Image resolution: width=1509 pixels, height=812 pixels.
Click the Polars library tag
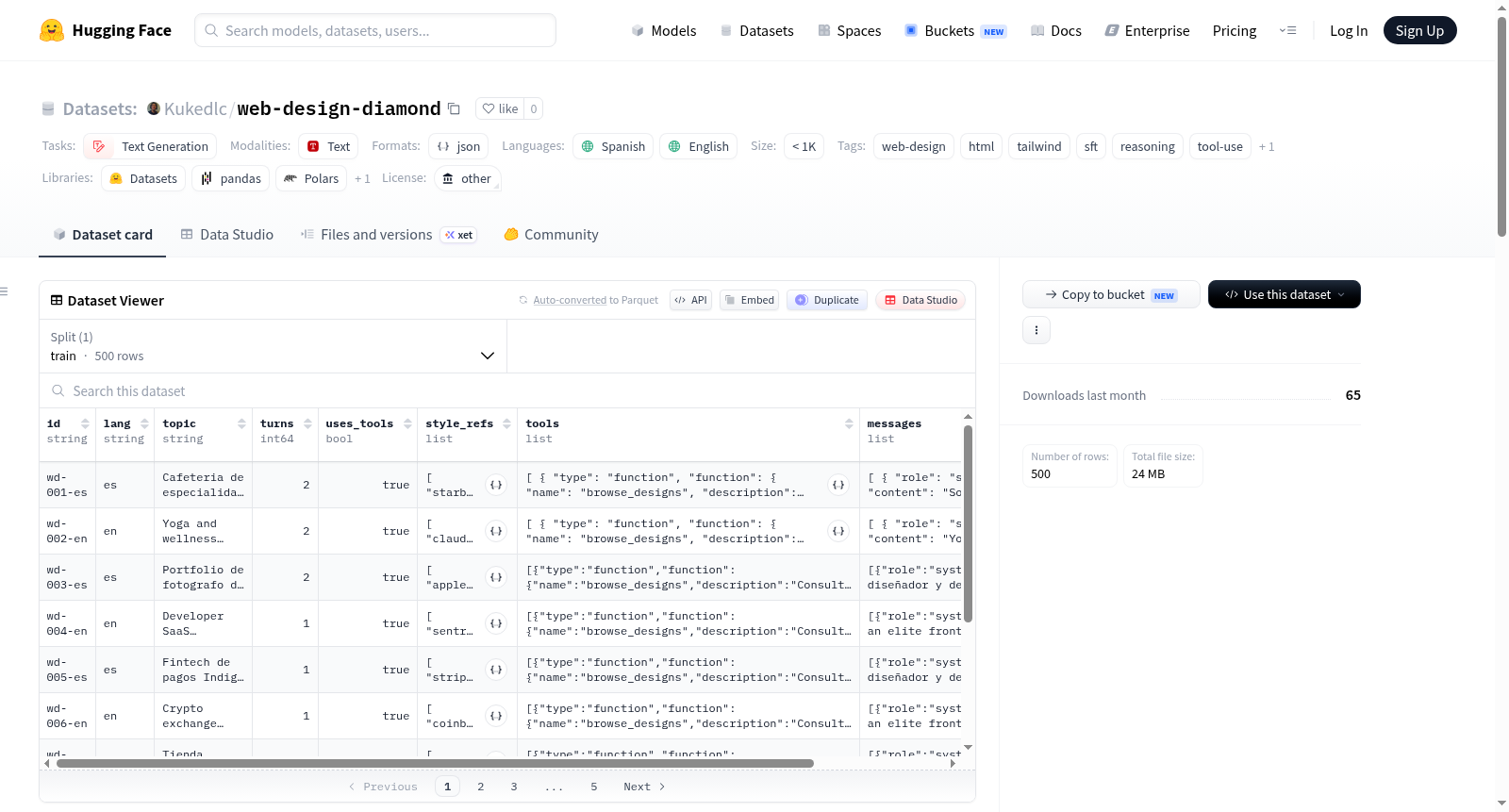(311, 178)
